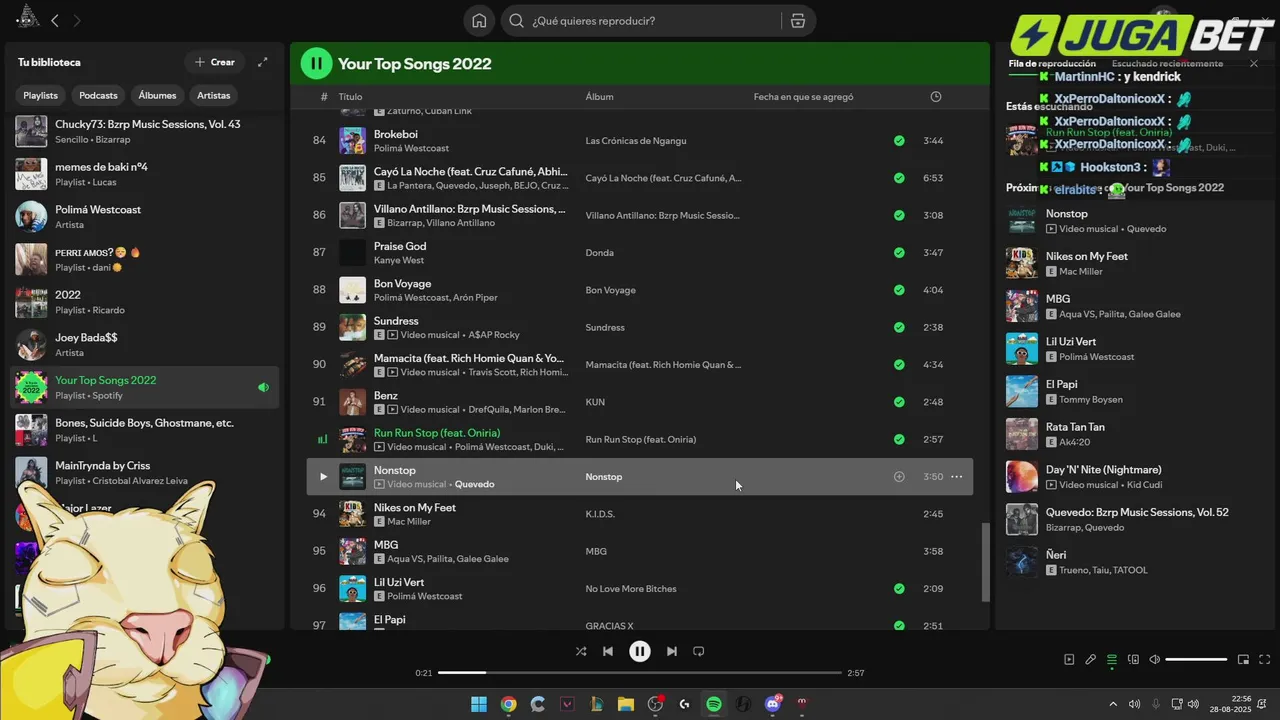Sort by the Álbum column header
This screenshot has width=1280, height=720.
pyautogui.click(x=600, y=97)
